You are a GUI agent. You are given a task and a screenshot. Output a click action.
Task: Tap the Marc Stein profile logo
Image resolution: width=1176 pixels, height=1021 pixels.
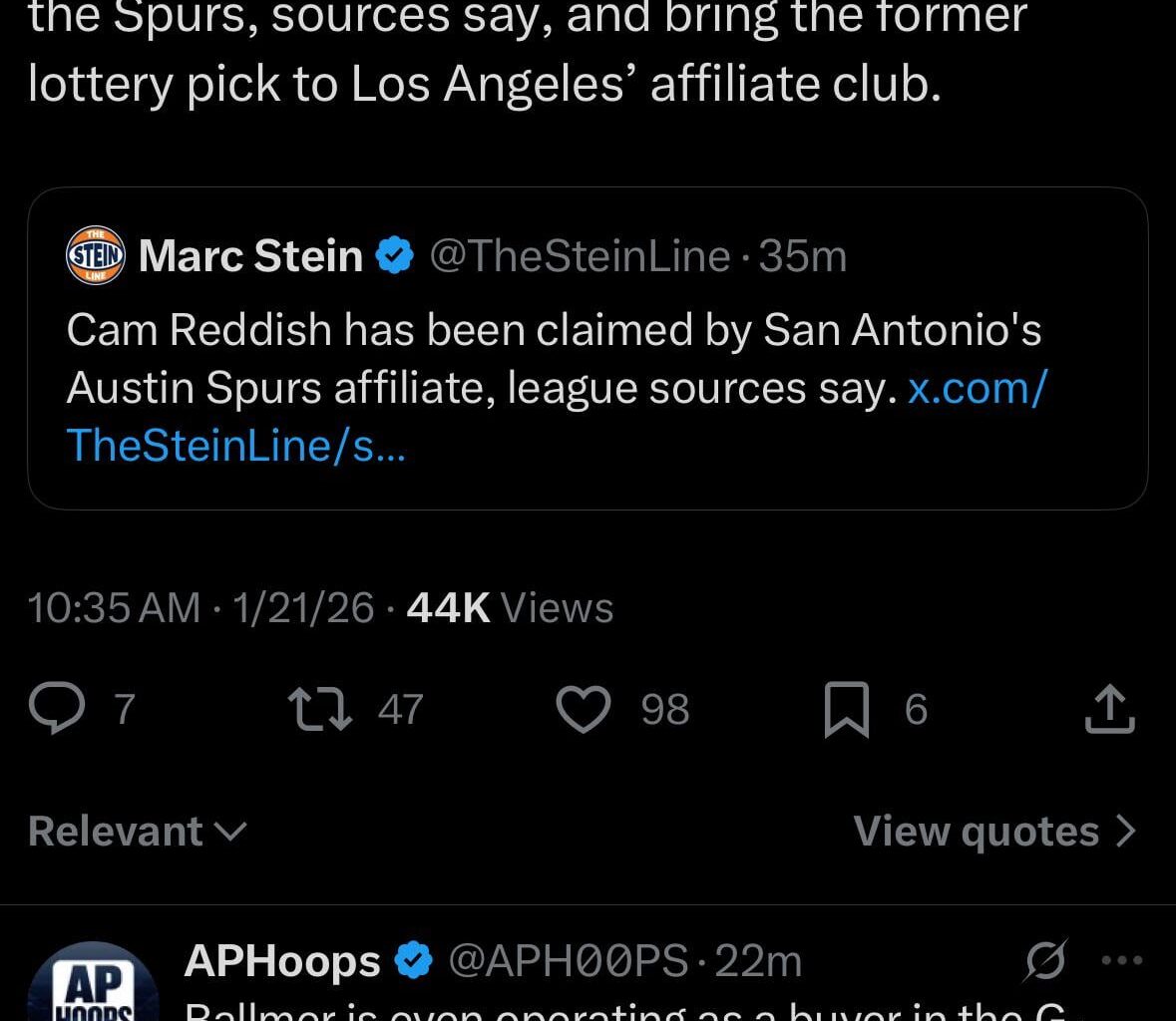tap(95, 256)
